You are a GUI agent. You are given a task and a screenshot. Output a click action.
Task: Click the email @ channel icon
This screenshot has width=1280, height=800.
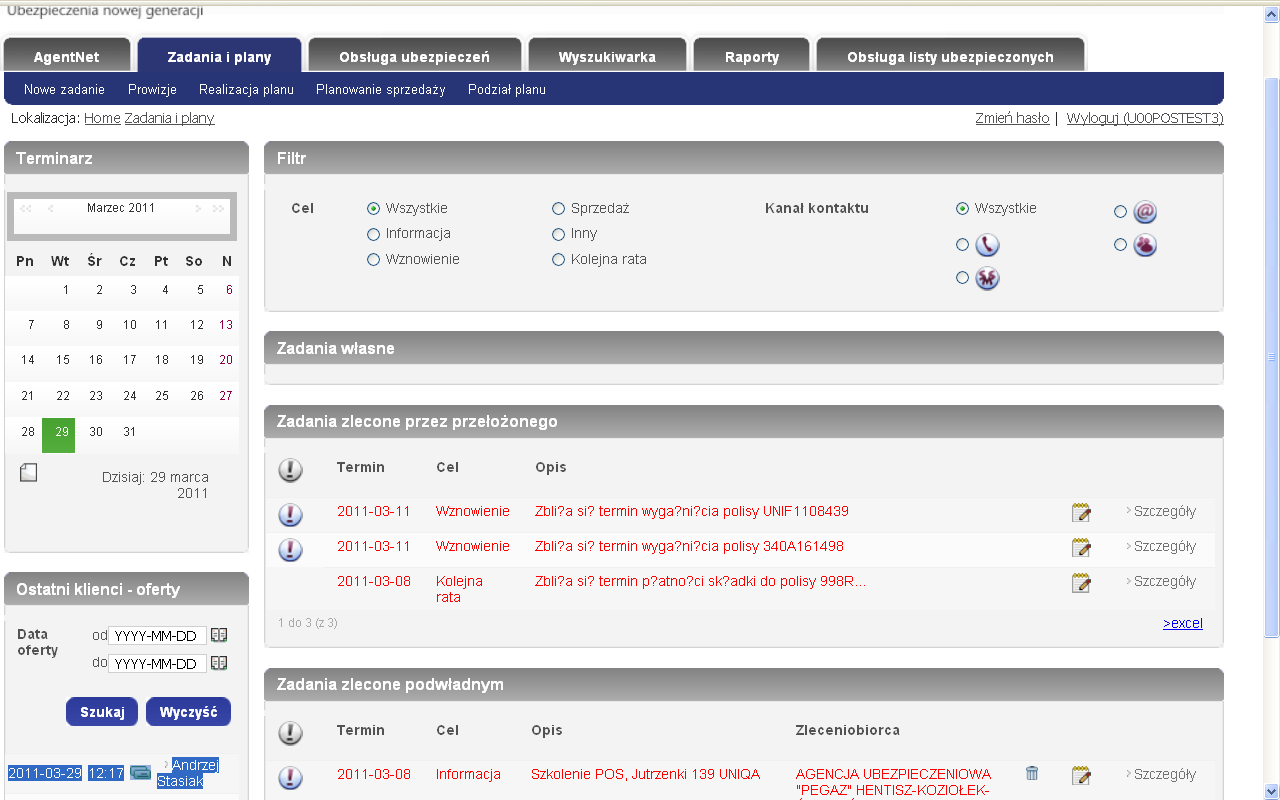1146,212
